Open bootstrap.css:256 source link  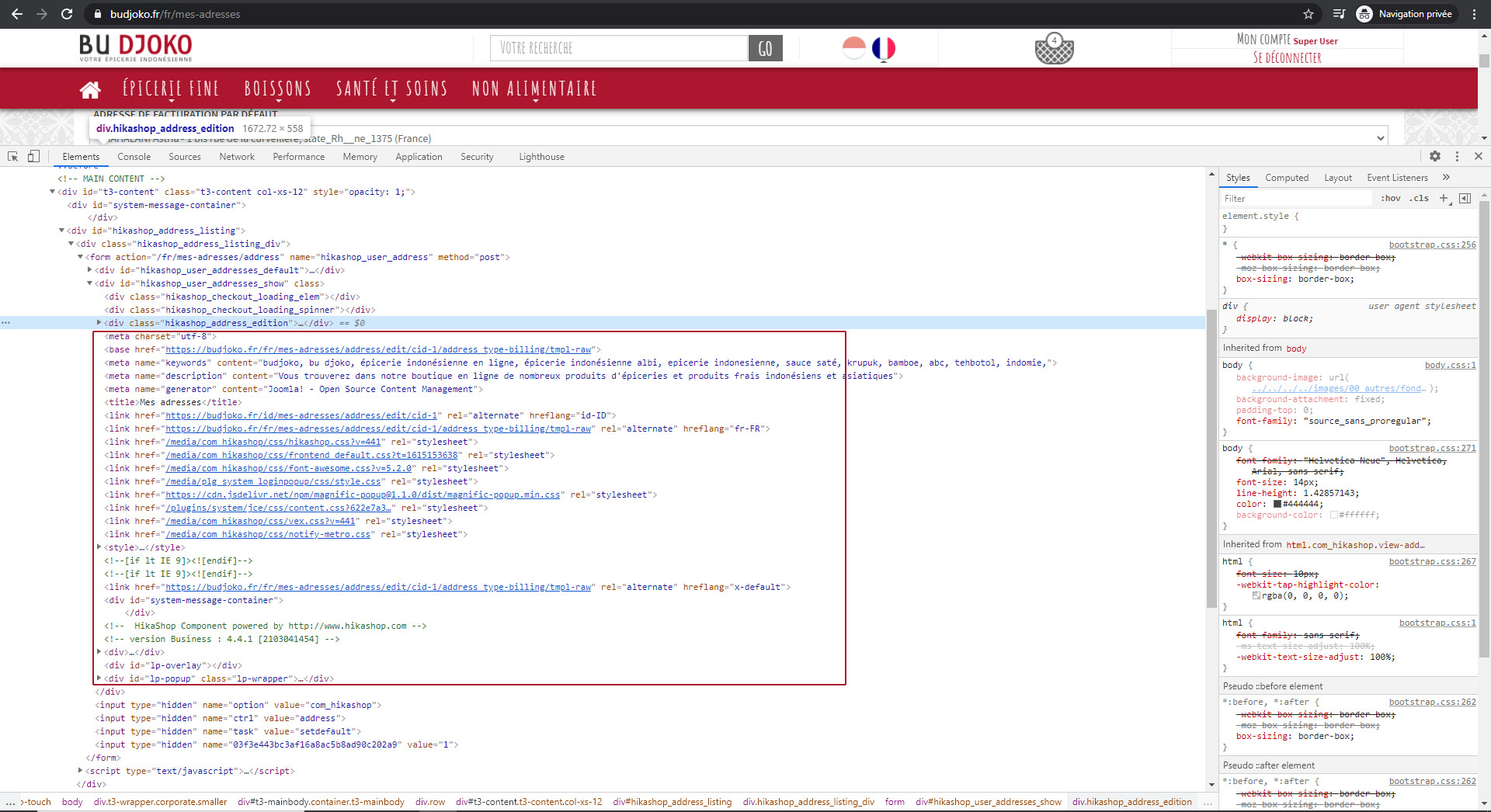pos(1432,245)
